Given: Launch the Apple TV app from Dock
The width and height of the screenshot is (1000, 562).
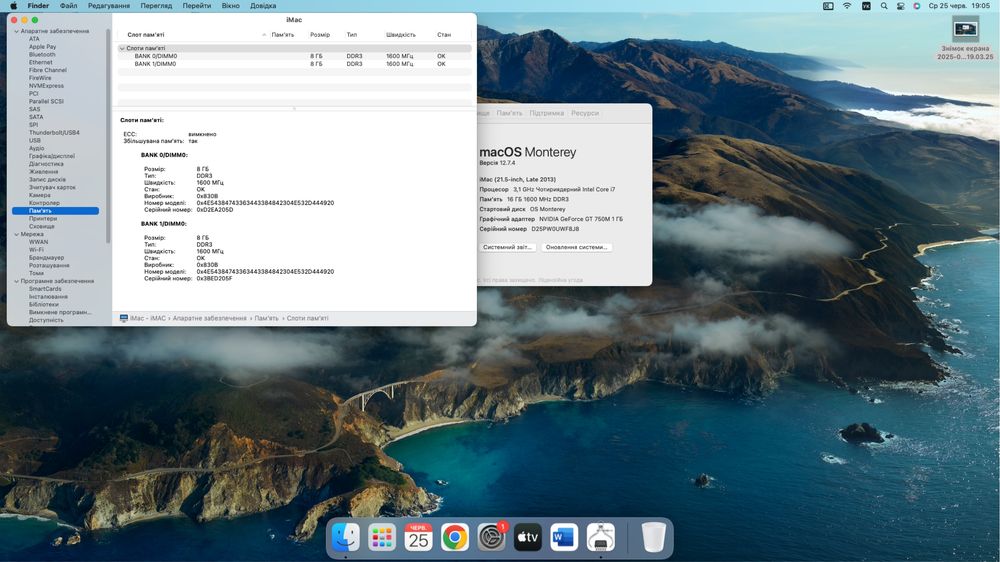Looking at the screenshot, I should point(527,537).
